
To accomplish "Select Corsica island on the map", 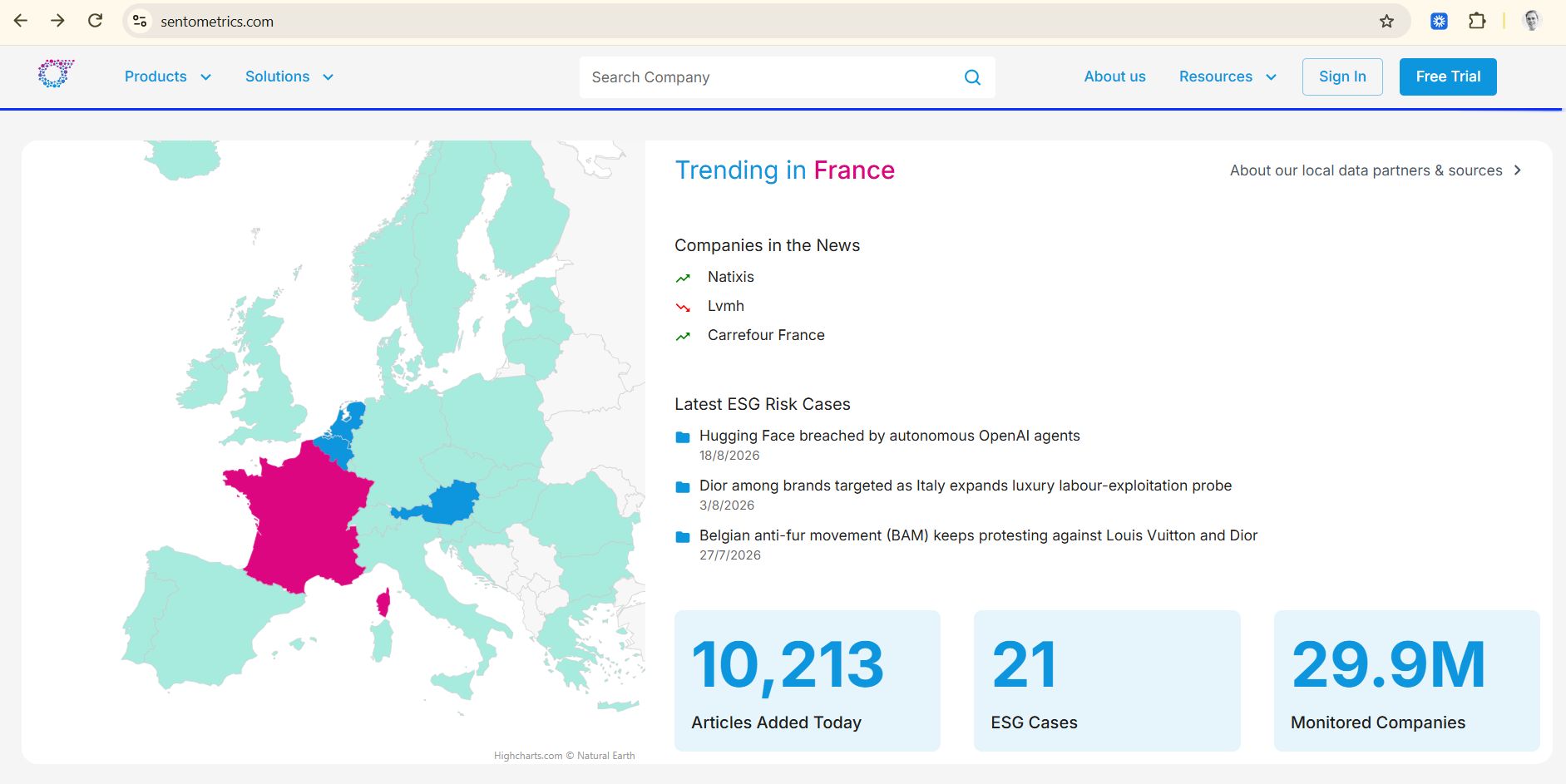I will (383, 603).
